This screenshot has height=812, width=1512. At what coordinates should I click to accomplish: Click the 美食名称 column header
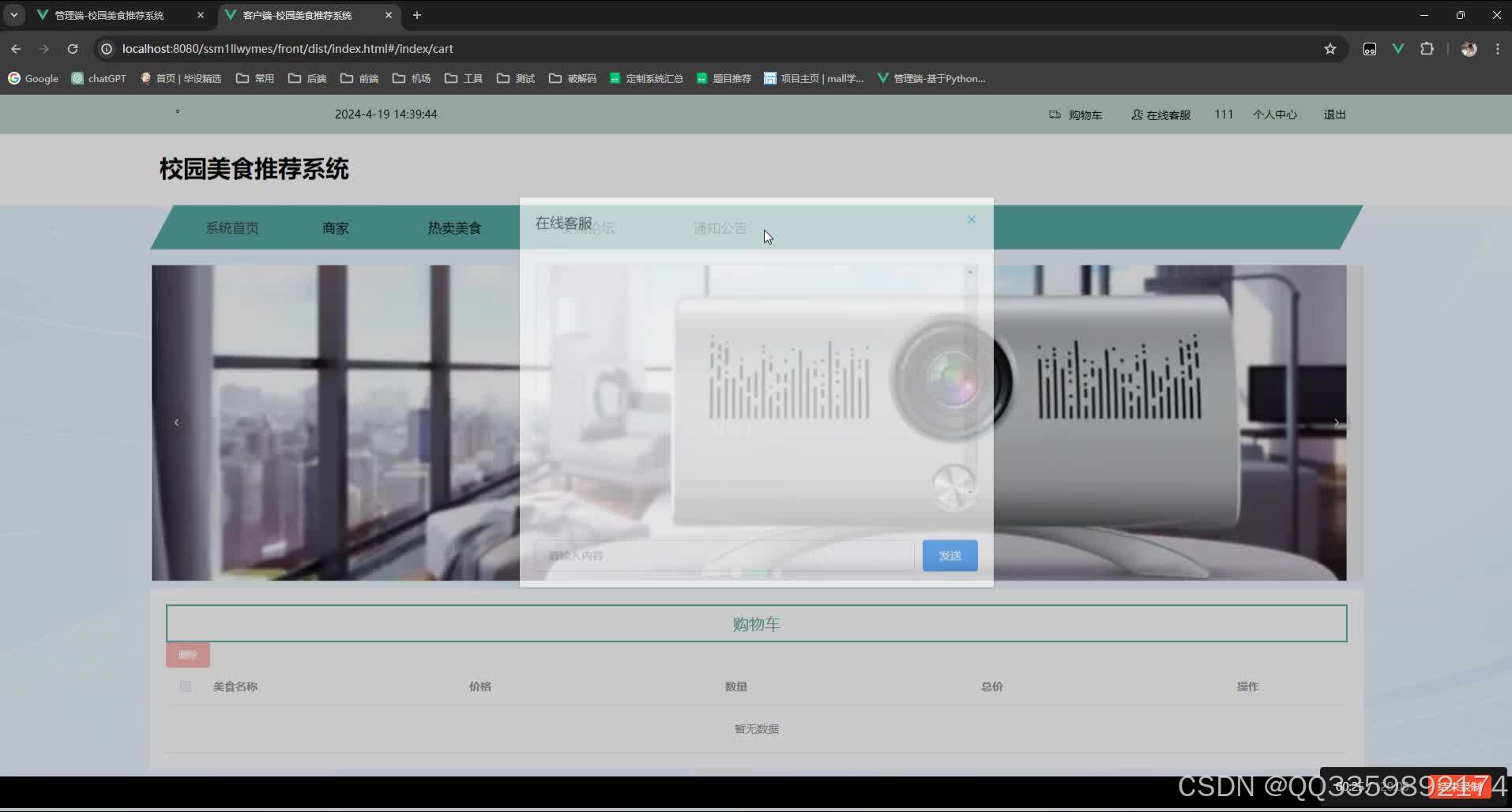235,686
